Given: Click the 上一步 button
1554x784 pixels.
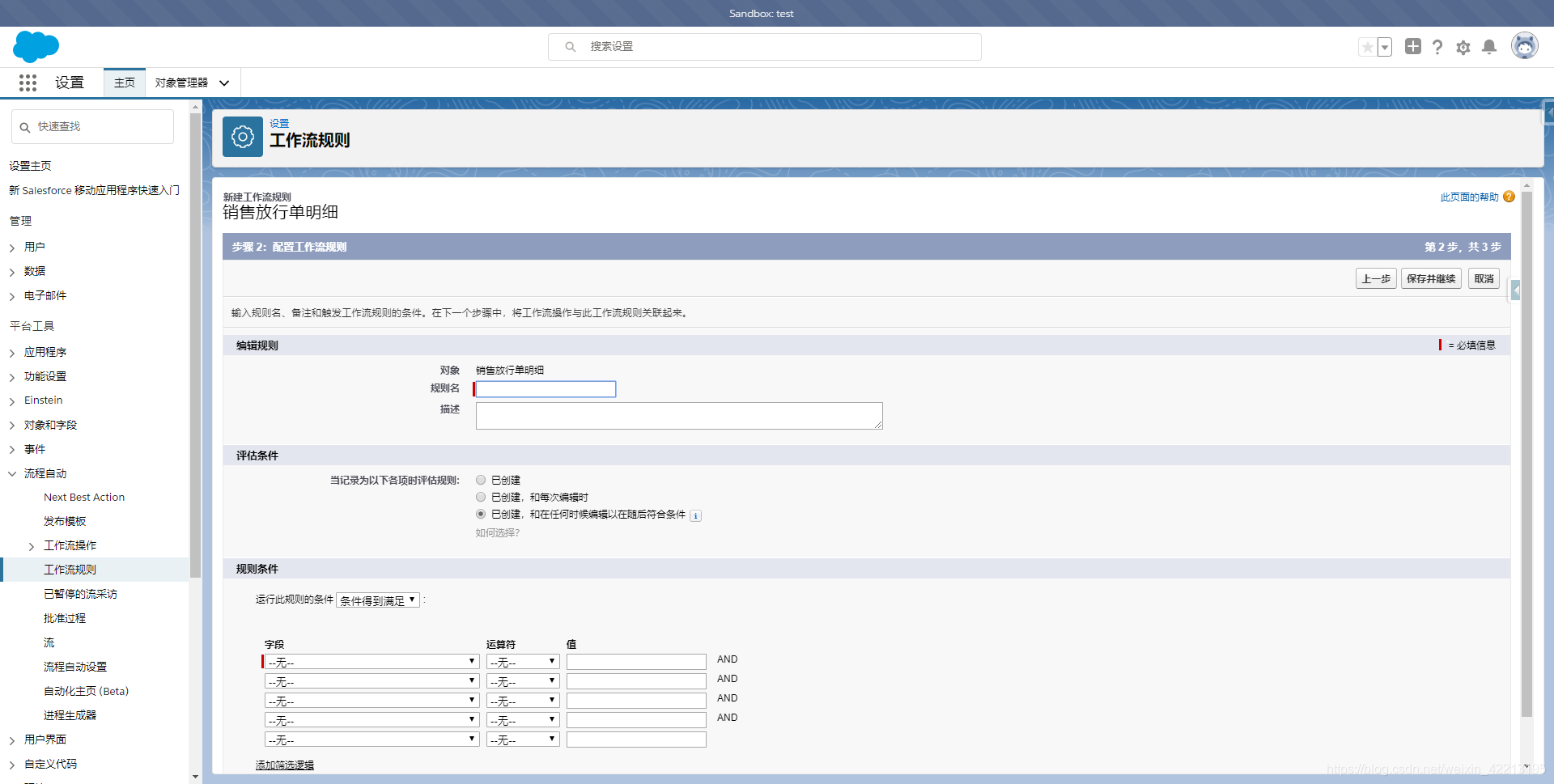Looking at the screenshot, I should (1376, 278).
